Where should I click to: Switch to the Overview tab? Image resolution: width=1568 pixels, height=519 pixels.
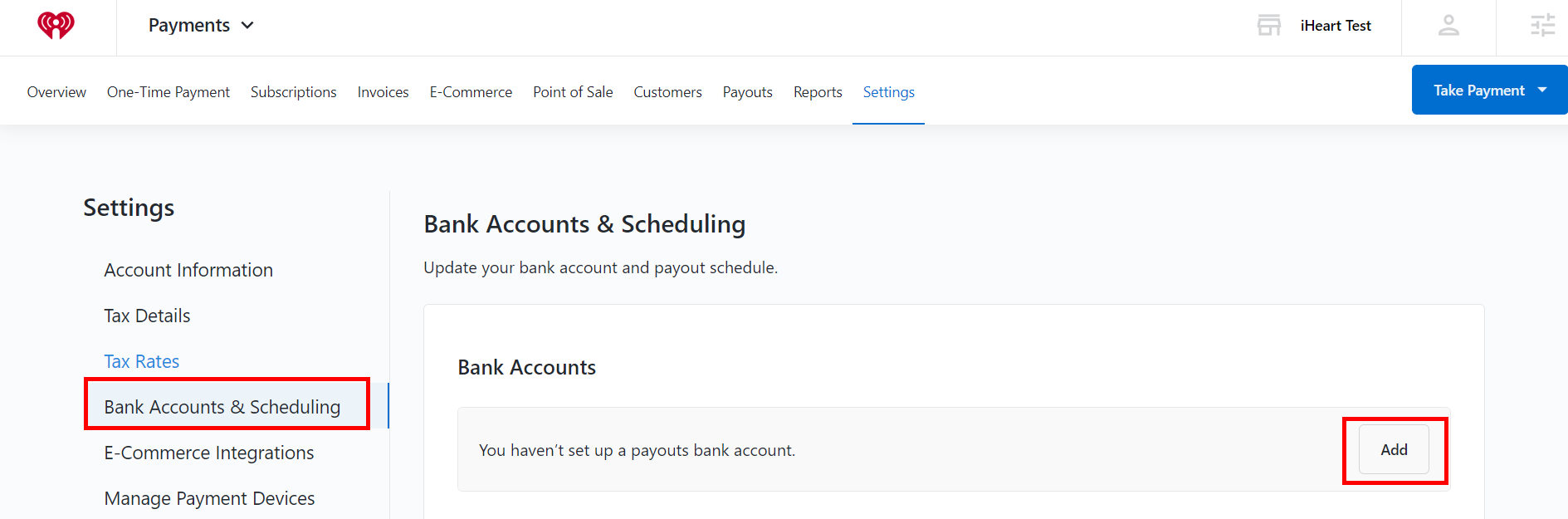56,92
